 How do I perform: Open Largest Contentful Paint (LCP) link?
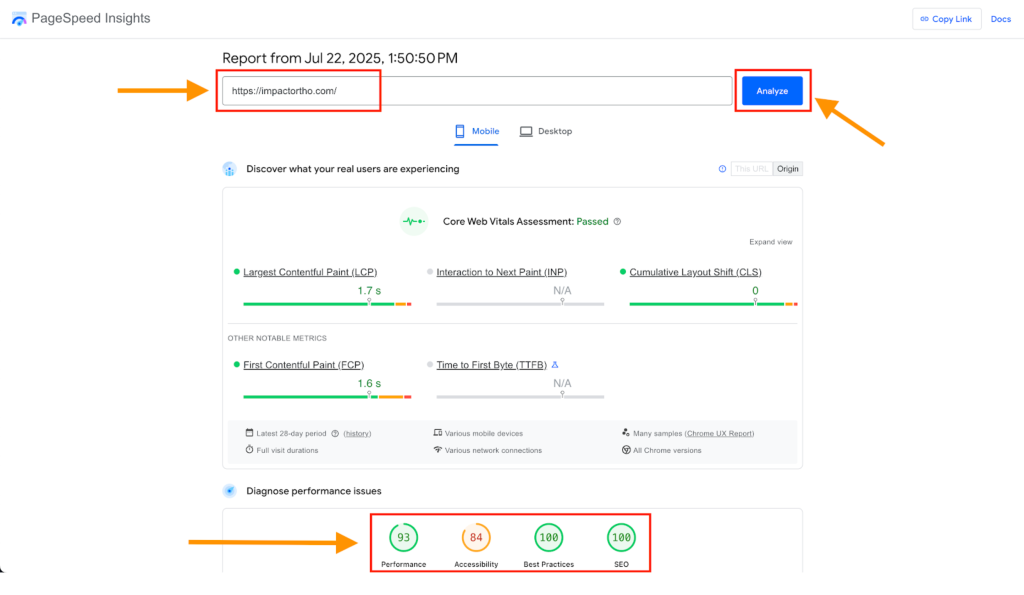click(310, 272)
